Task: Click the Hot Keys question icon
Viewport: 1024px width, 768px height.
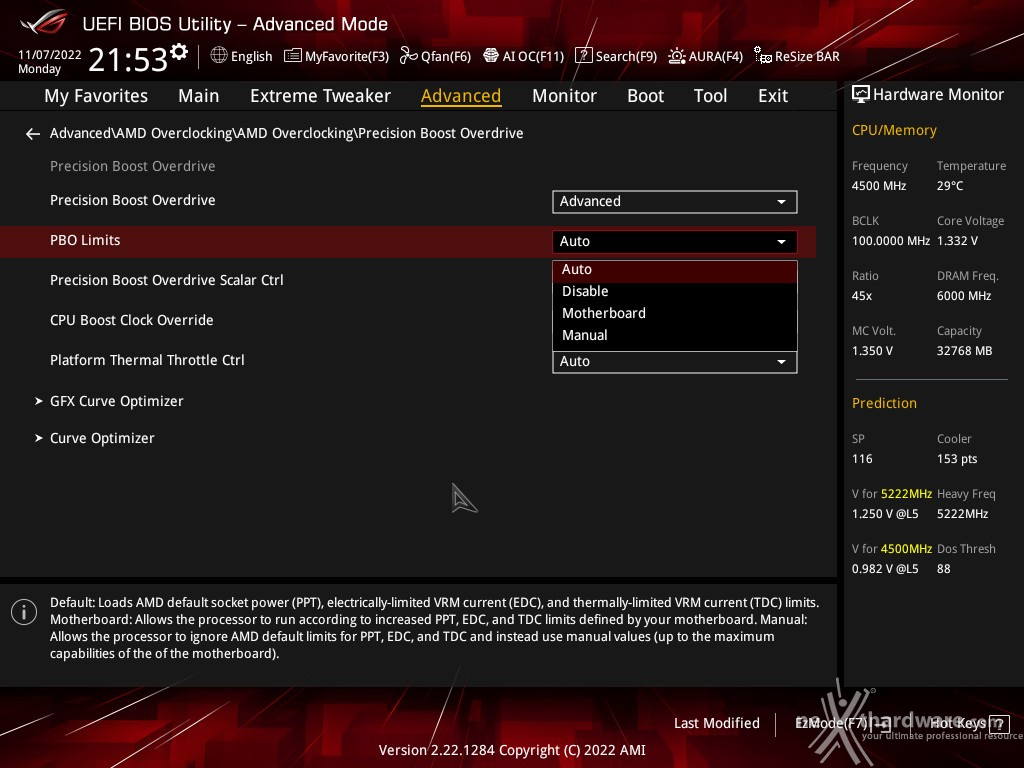Action: click(x=999, y=724)
